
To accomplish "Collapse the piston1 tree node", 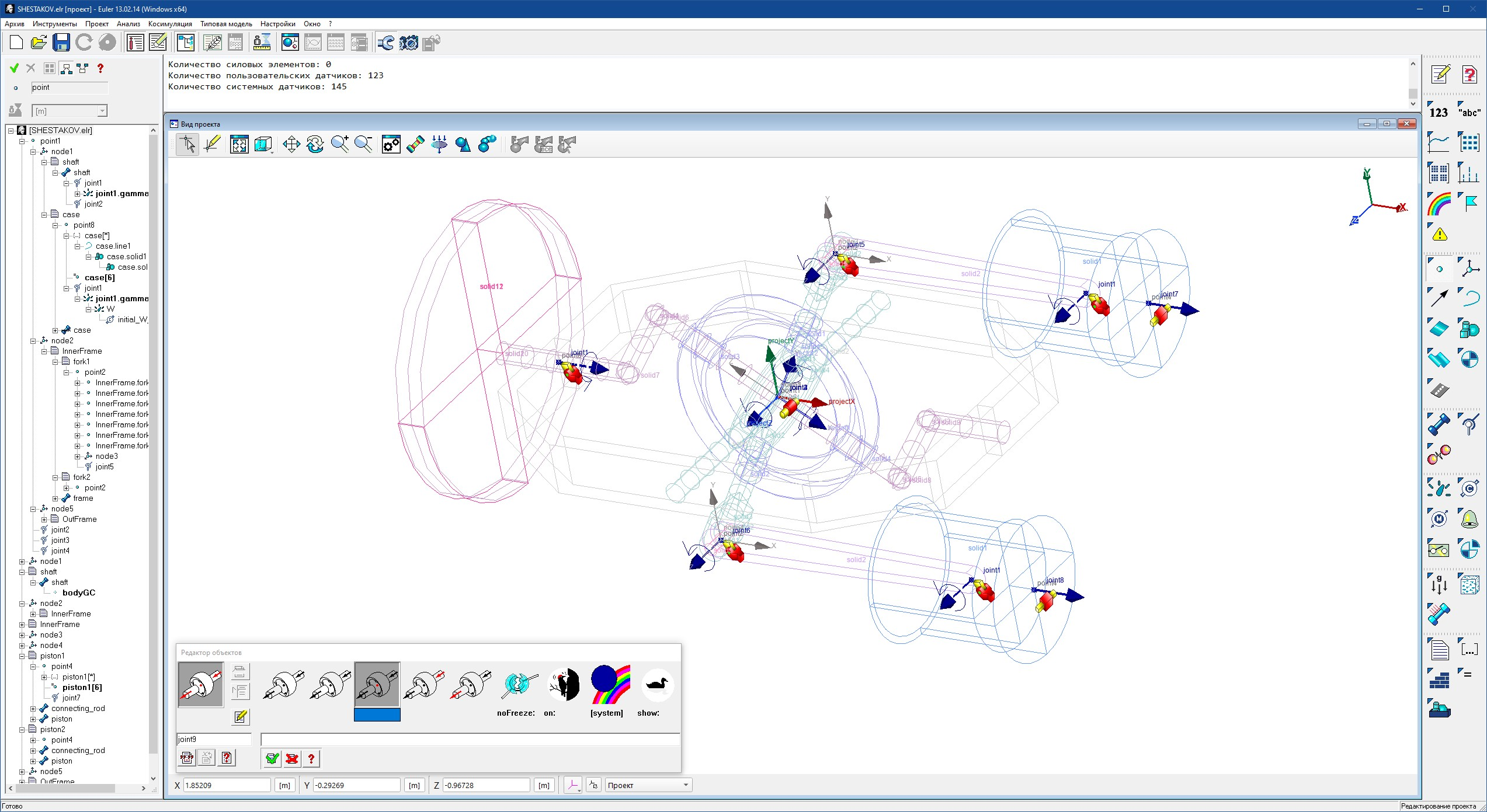I will pos(22,656).
